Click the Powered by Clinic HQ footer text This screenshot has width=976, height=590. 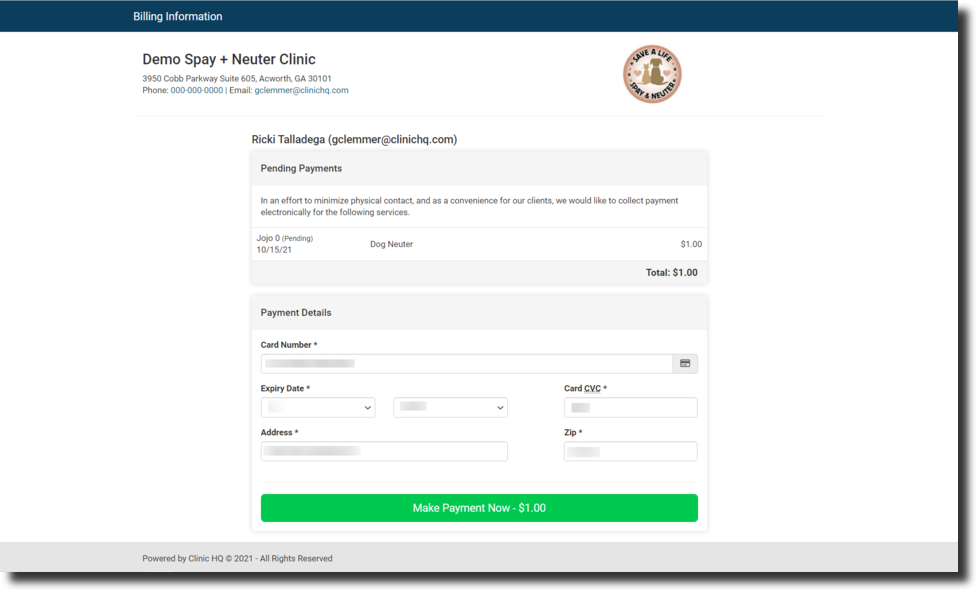click(237, 559)
